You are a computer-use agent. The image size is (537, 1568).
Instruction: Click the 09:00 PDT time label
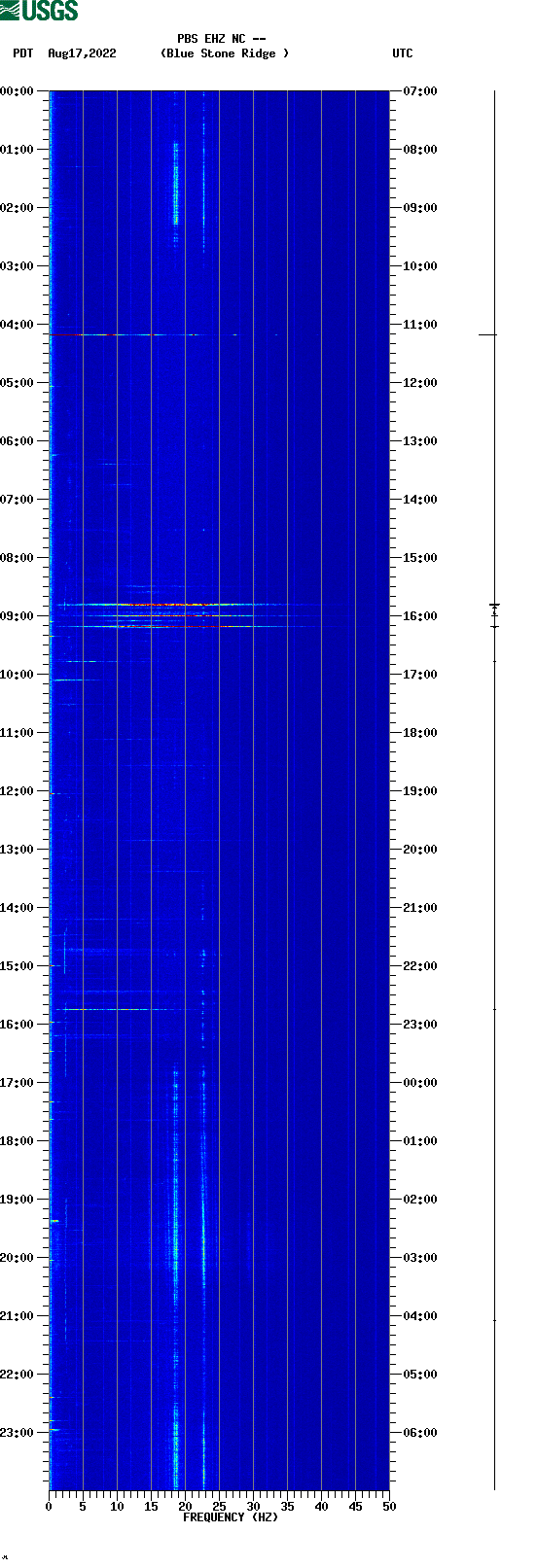(17, 615)
